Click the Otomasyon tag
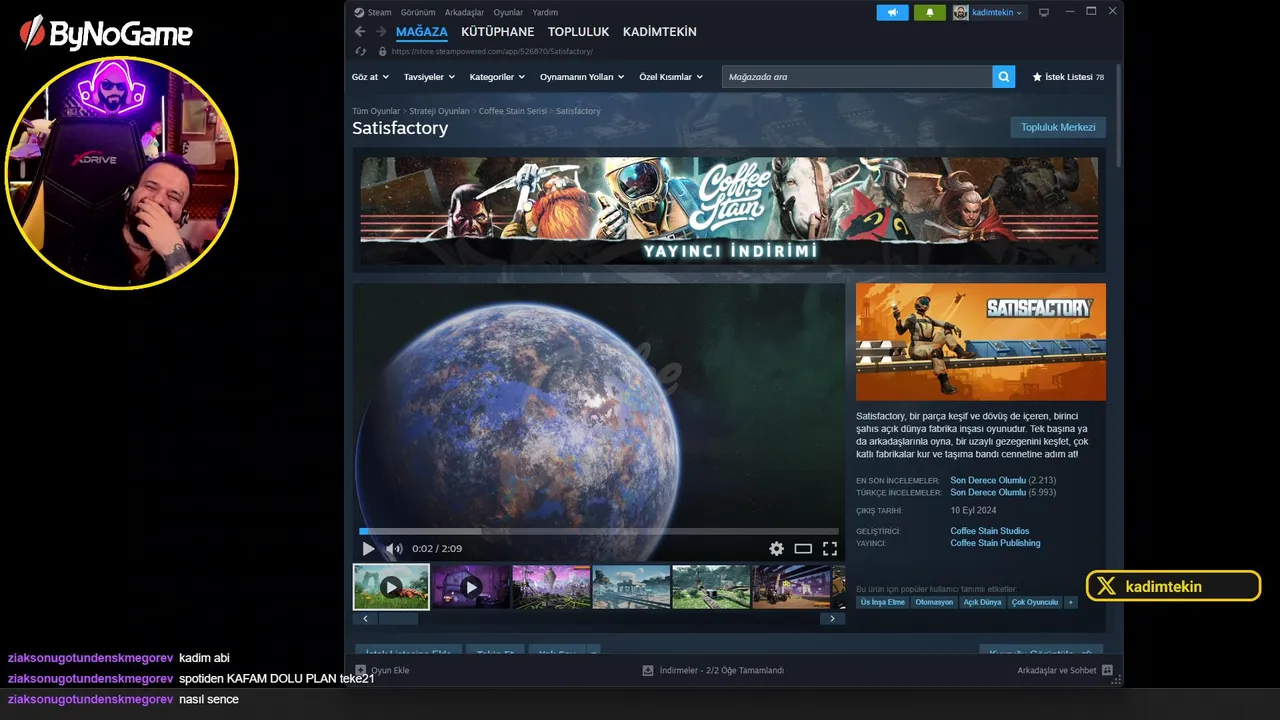This screenshot has width=1280, height=720. click(934, 602)
